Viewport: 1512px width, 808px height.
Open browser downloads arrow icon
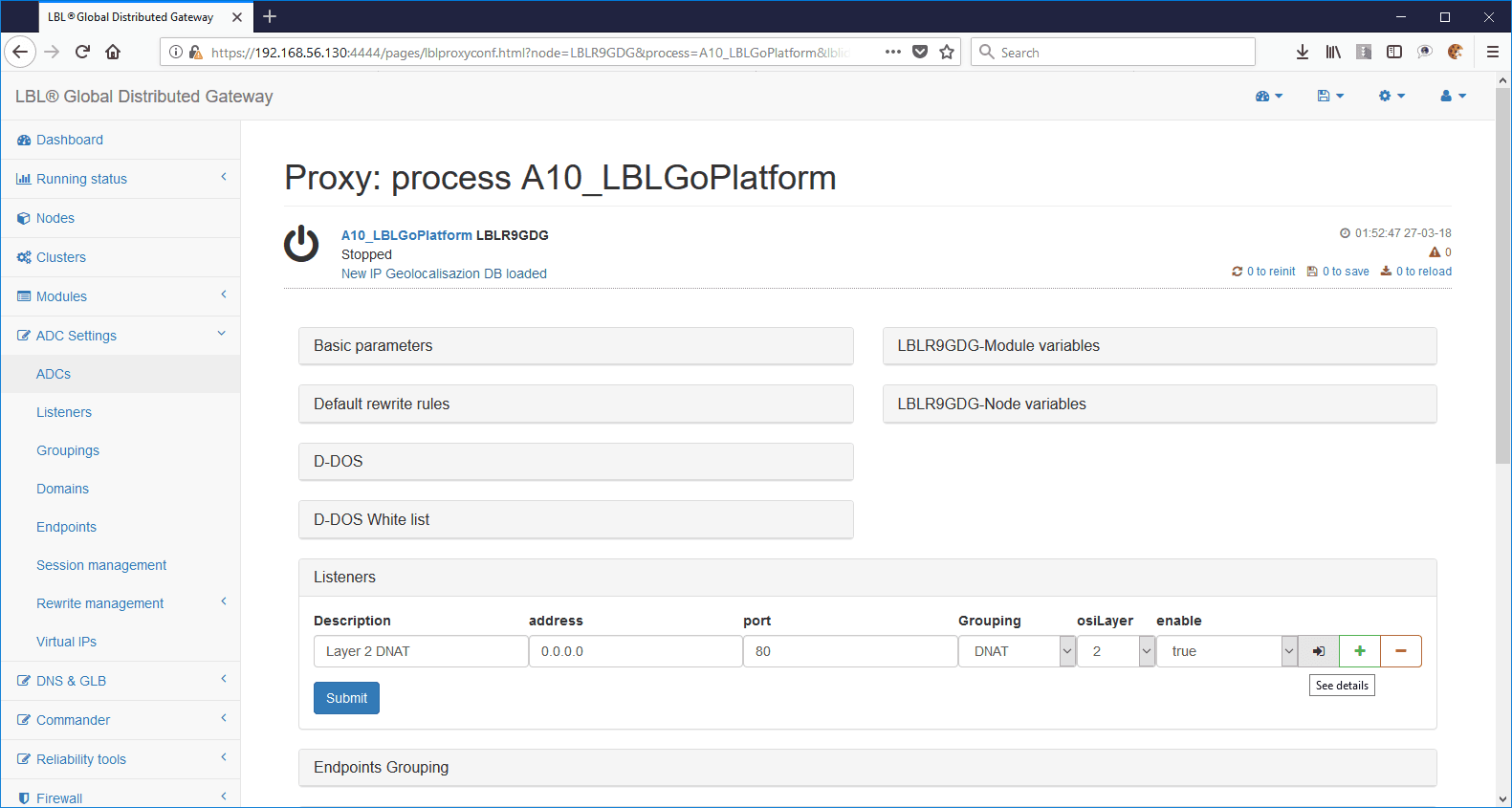click(x=1303, y=52)
